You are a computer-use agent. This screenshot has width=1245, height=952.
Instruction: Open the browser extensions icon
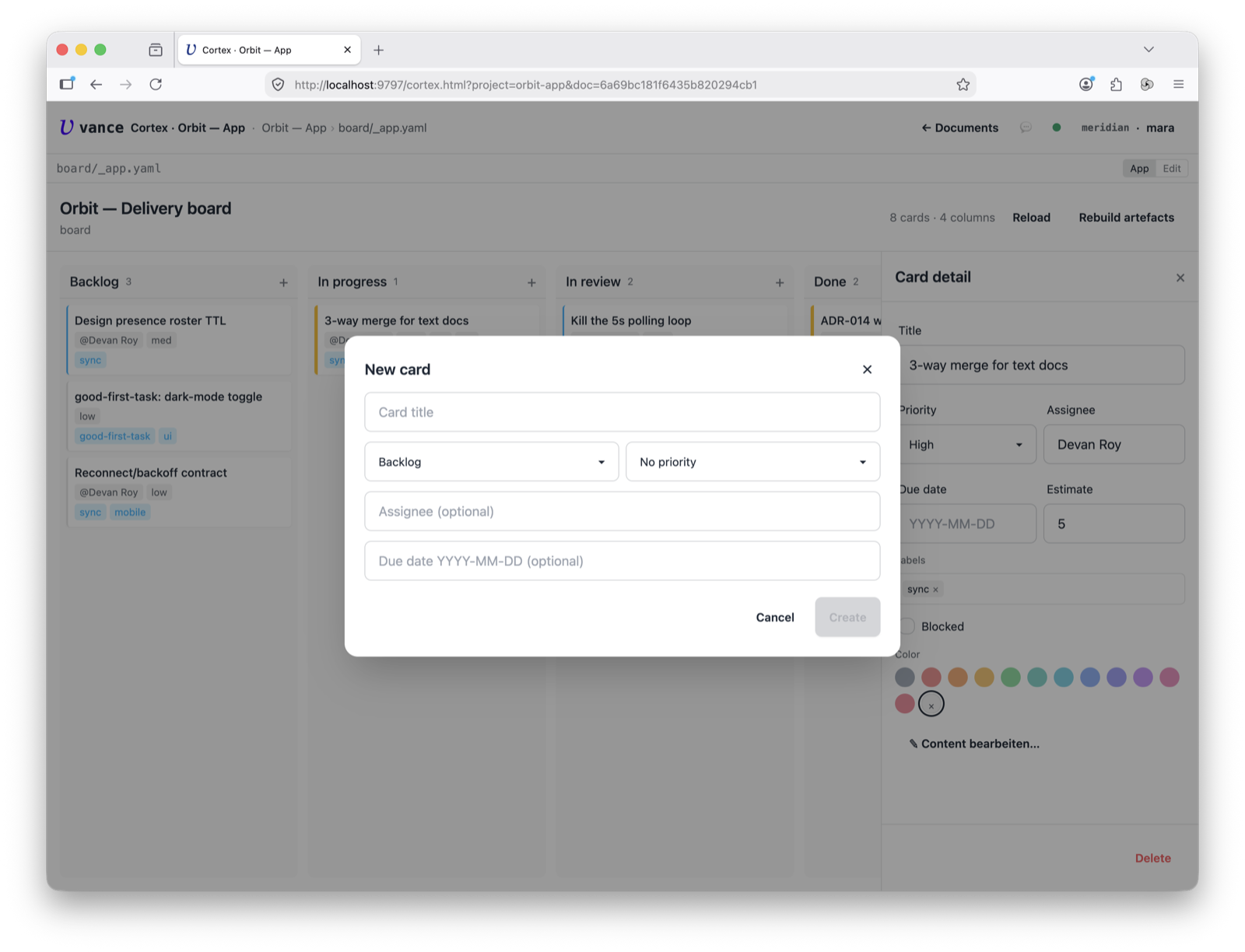(1117, 84)
